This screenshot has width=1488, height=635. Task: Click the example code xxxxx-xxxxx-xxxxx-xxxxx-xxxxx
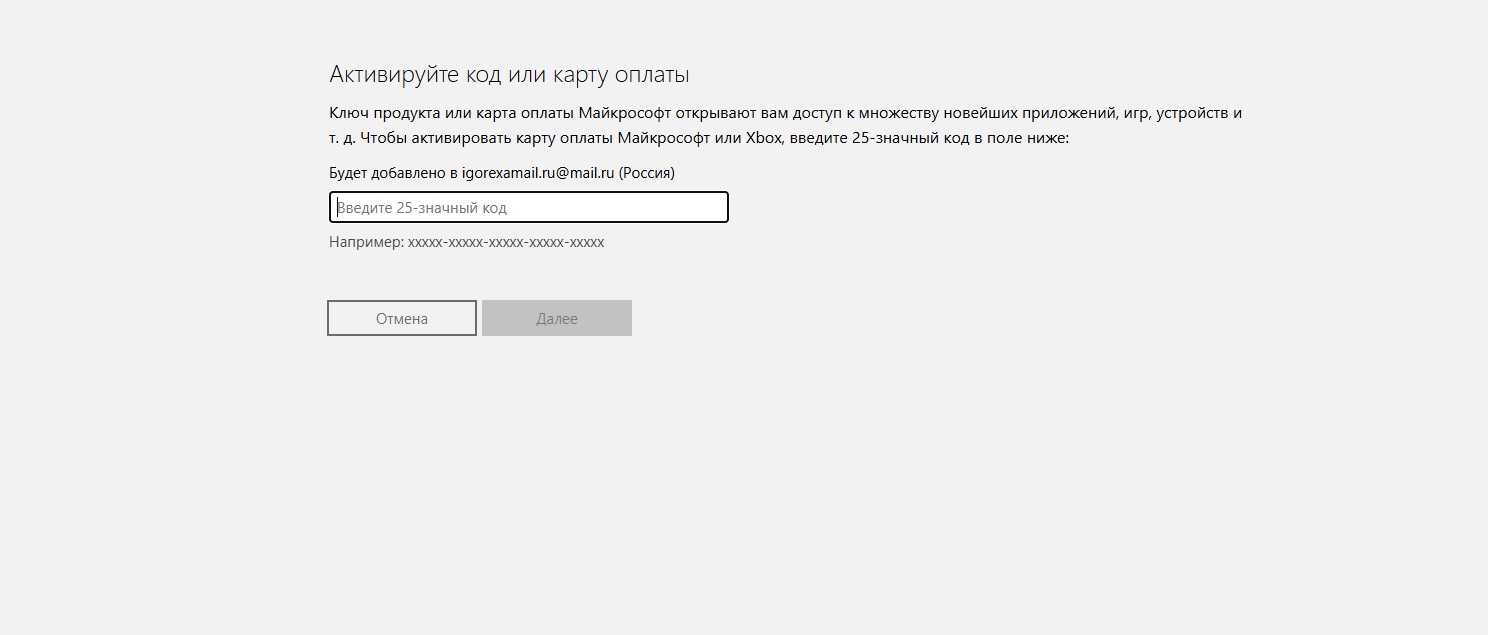(506, 242)
